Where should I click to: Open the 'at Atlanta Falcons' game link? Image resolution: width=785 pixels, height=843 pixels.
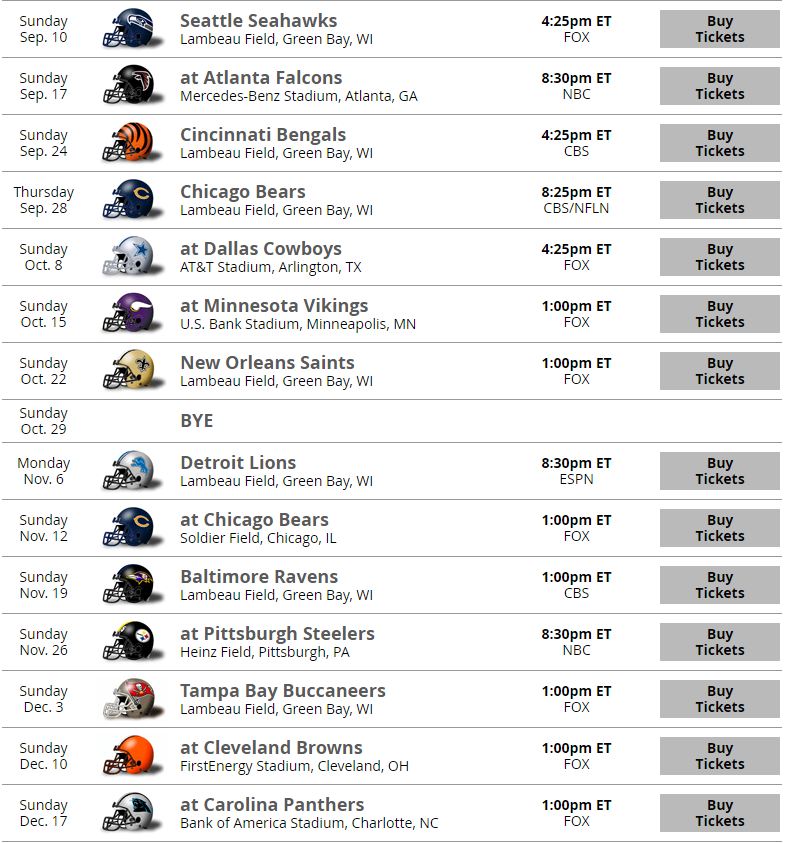tap(261, 78)
